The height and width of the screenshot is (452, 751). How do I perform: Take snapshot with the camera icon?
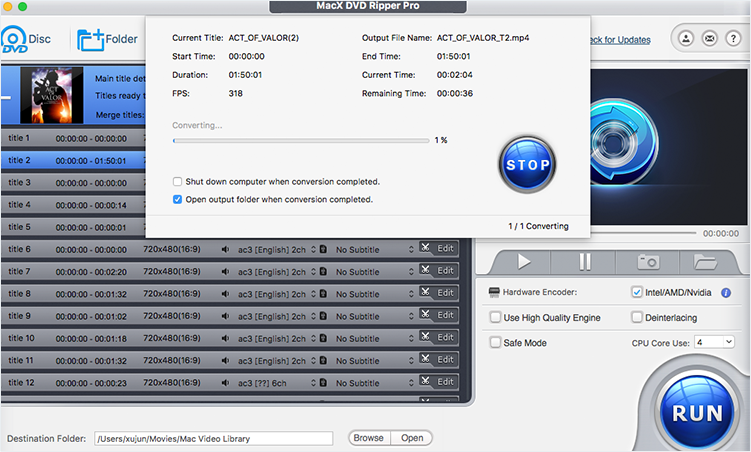click(648, 262)
